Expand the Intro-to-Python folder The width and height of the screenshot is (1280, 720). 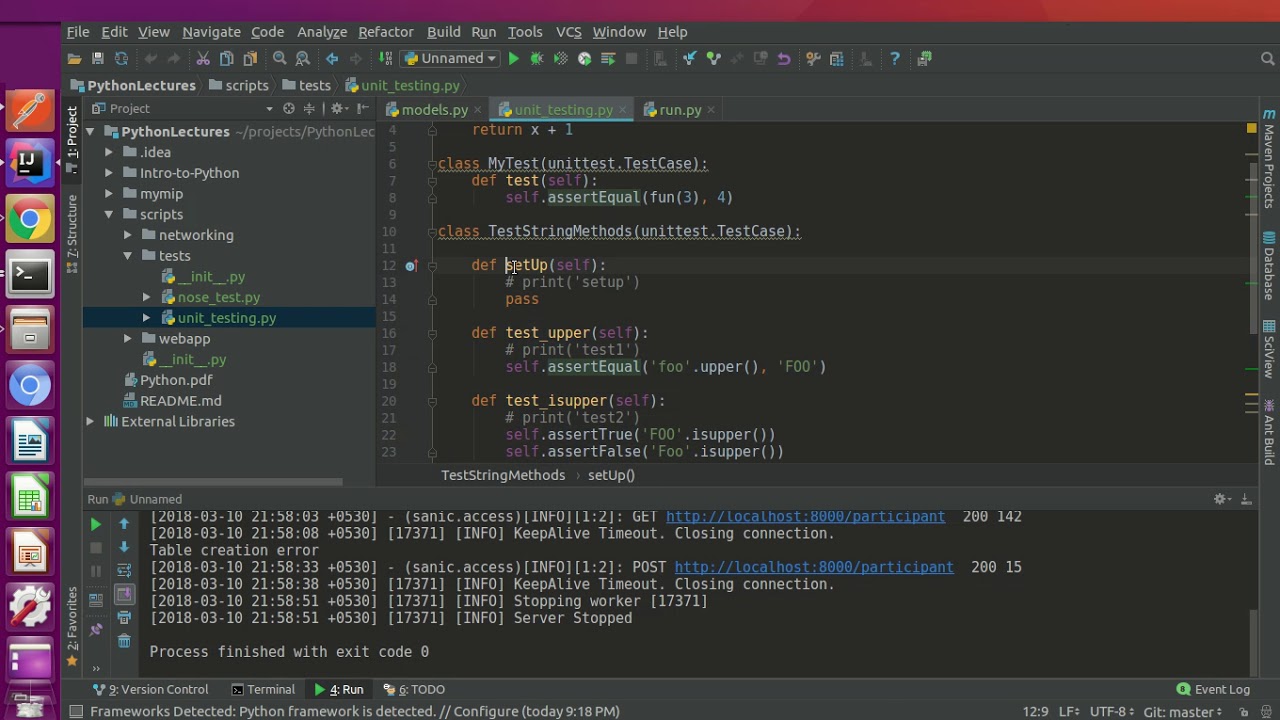pyautogui.click(x=109, y=173)
